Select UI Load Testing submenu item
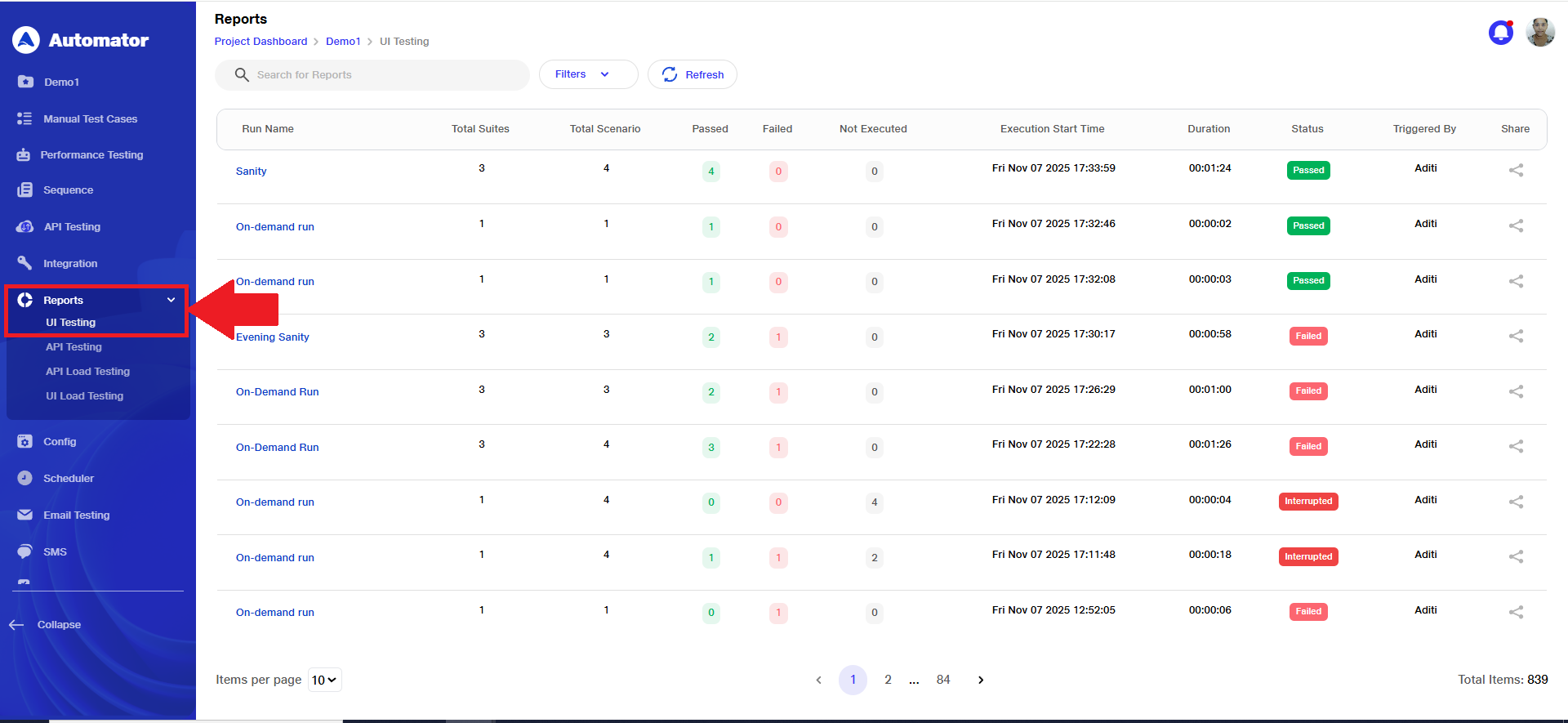This screenshot has width=1568, height=723. [84, 396]
